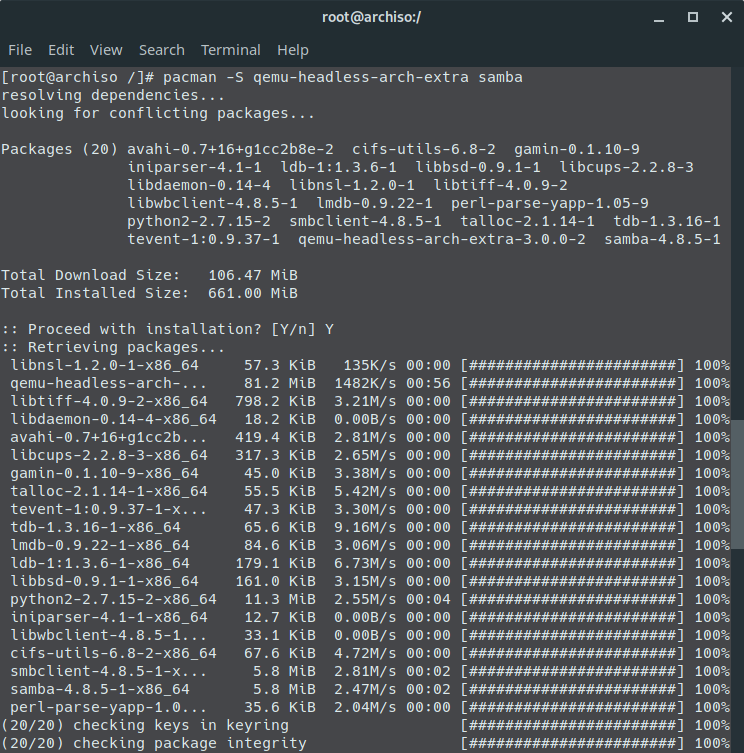Open the Terminal menu
The height and width of the screenshot is (753, 744).
231,50
